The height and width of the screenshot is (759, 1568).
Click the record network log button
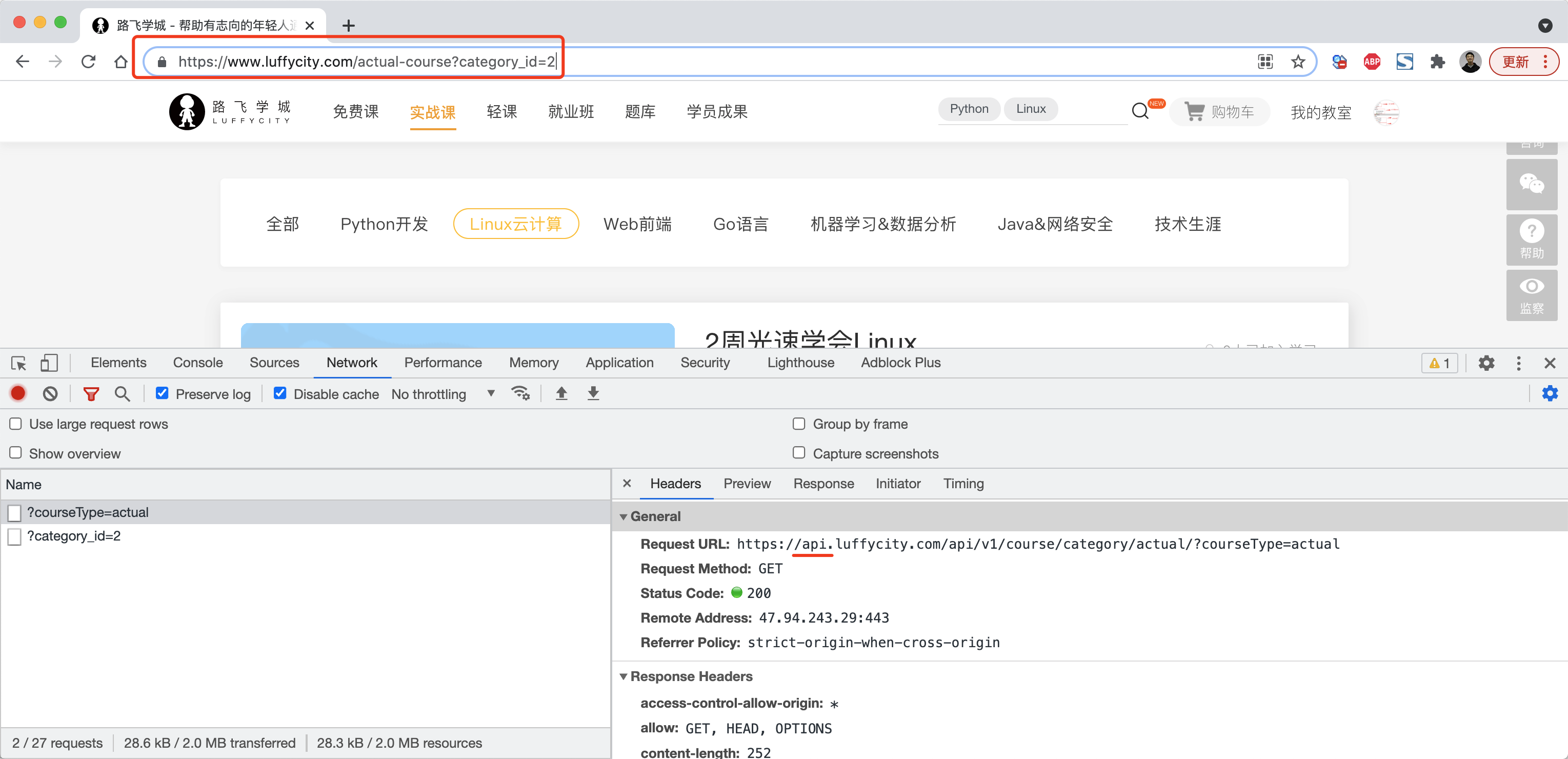tap(18, 394)
